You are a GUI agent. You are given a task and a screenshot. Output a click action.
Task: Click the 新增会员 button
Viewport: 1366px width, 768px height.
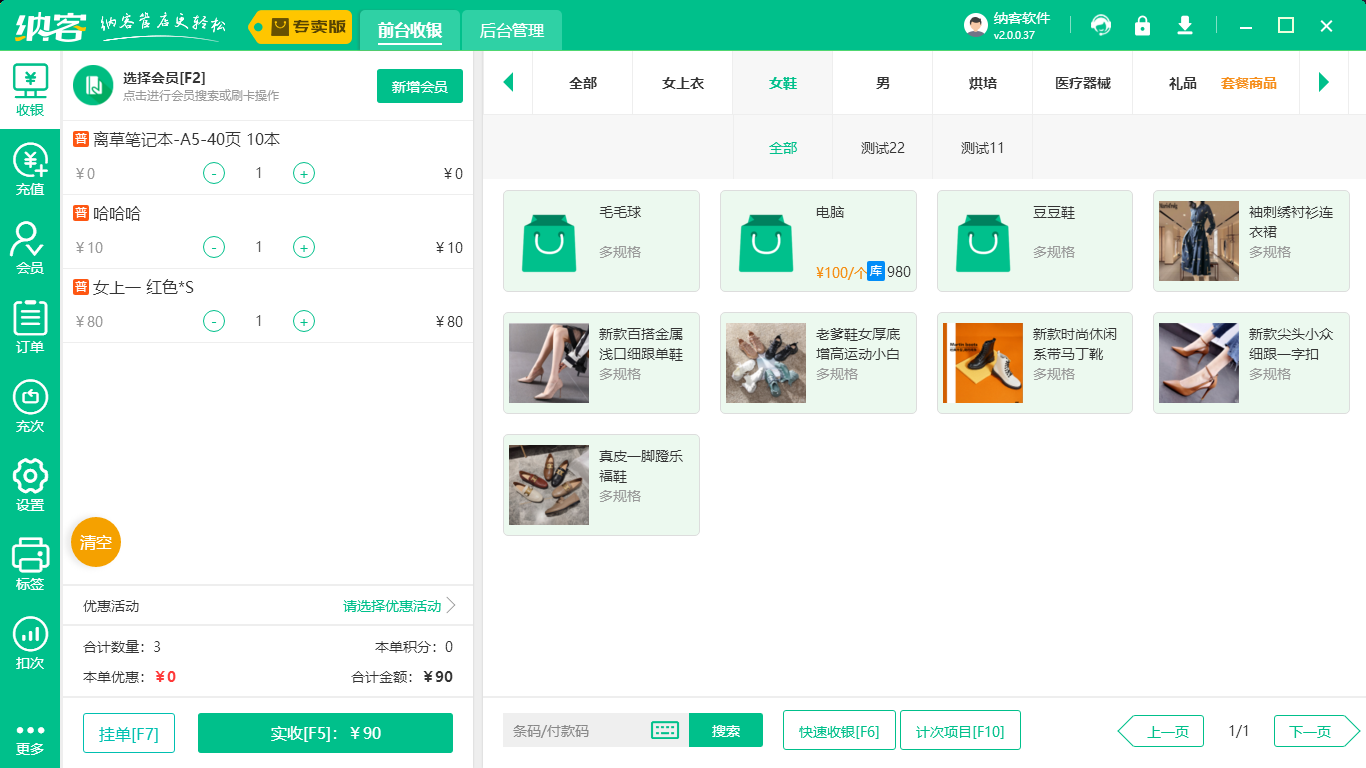pos(420,86)
